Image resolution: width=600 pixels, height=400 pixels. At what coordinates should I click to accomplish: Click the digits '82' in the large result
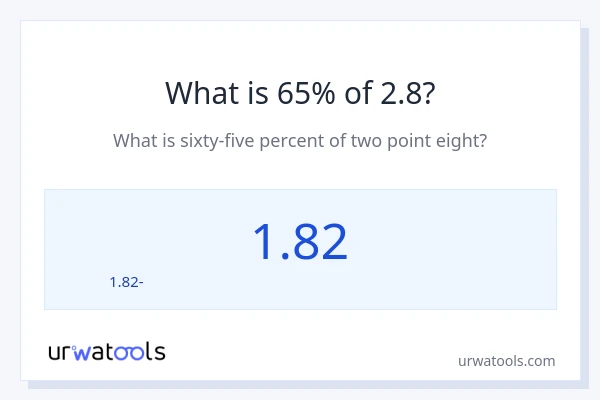click(x=321, y=242)
